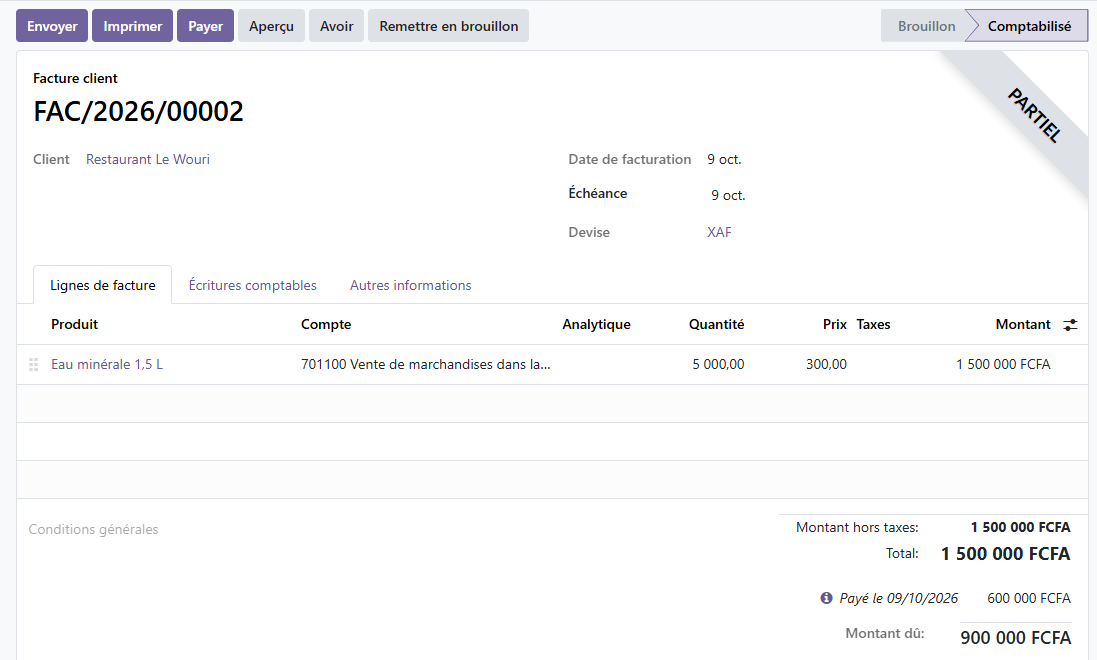Open the Autres informations tab
Screen dimensions: 1097x660
tap(411, 285)
